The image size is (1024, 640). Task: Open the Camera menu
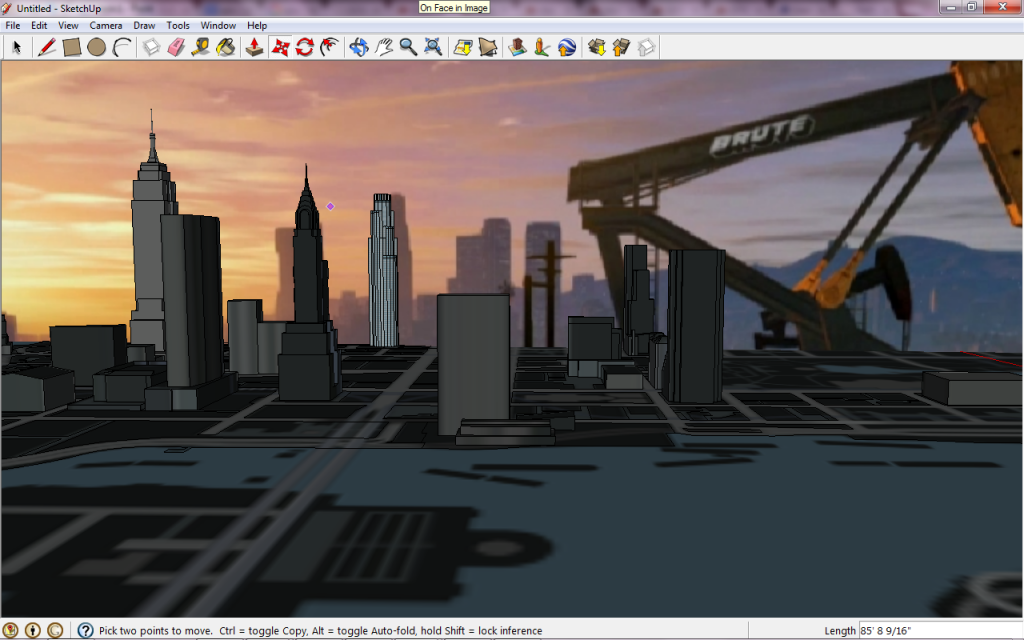[x=106, y=25]
